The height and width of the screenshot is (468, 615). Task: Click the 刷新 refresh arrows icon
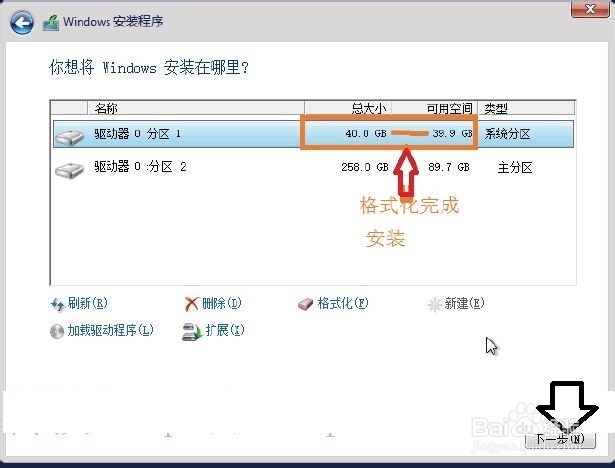(58, 304)
